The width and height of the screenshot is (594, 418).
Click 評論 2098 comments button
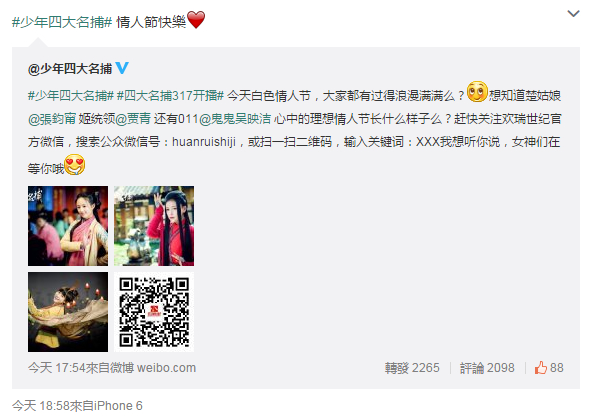(x=487, y=368)
